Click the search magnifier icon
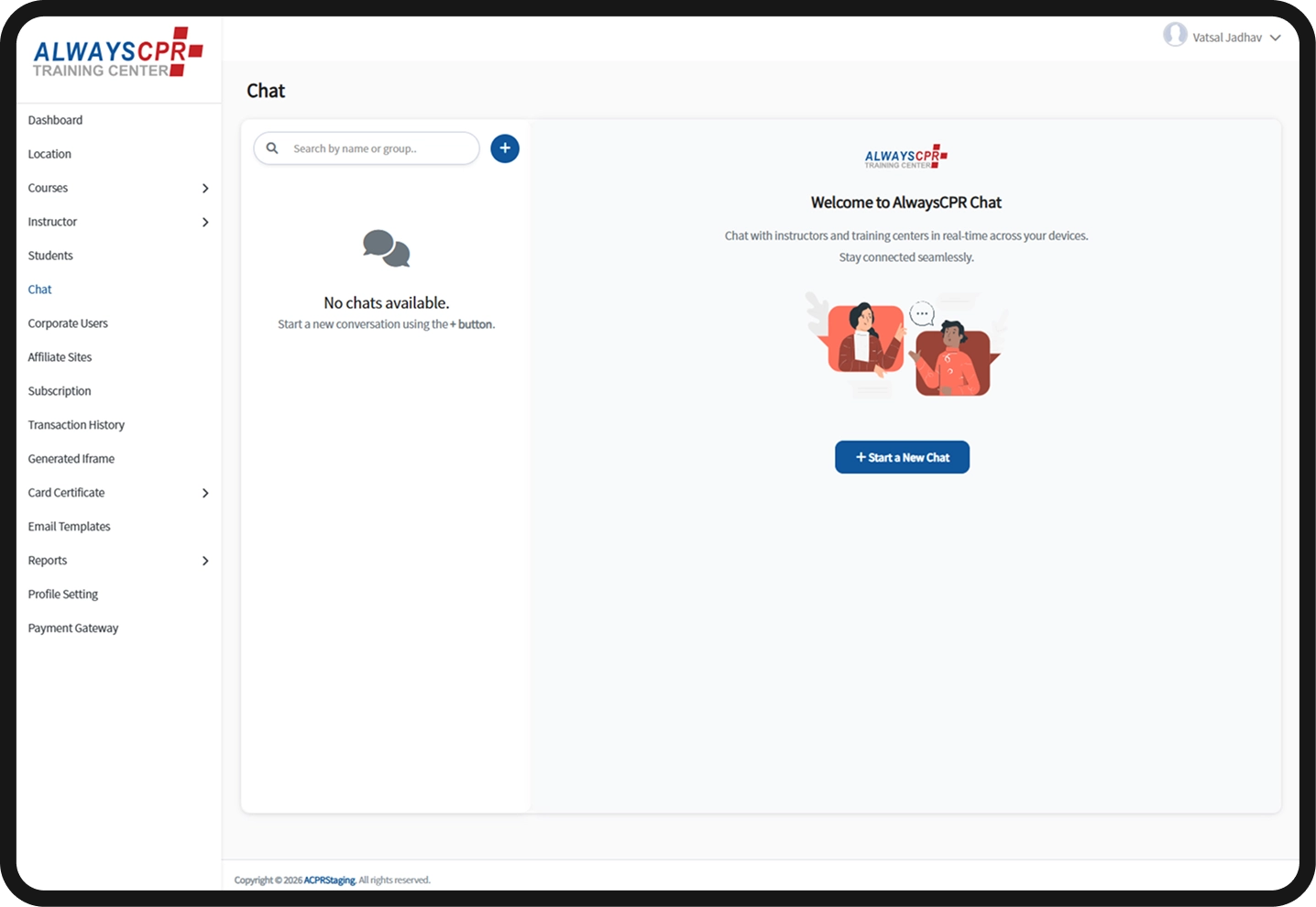 tap(272, 148)
